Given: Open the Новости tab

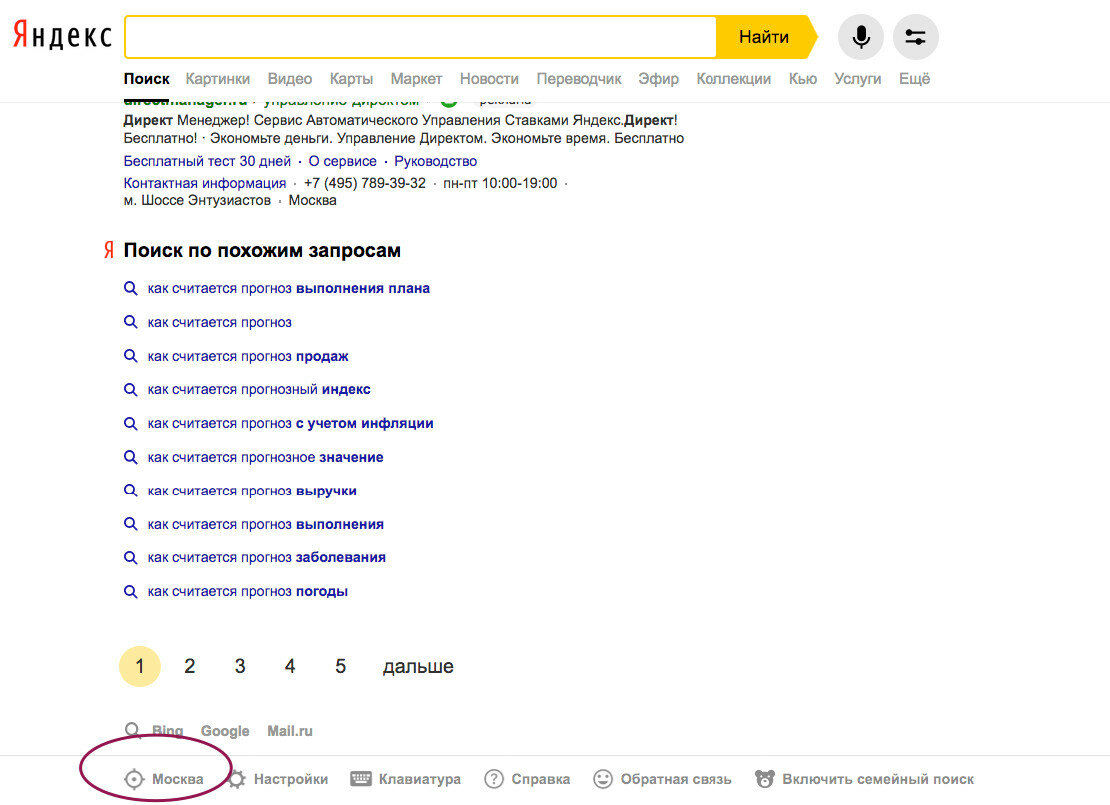Looking at the screenshot, I should 489,79.
